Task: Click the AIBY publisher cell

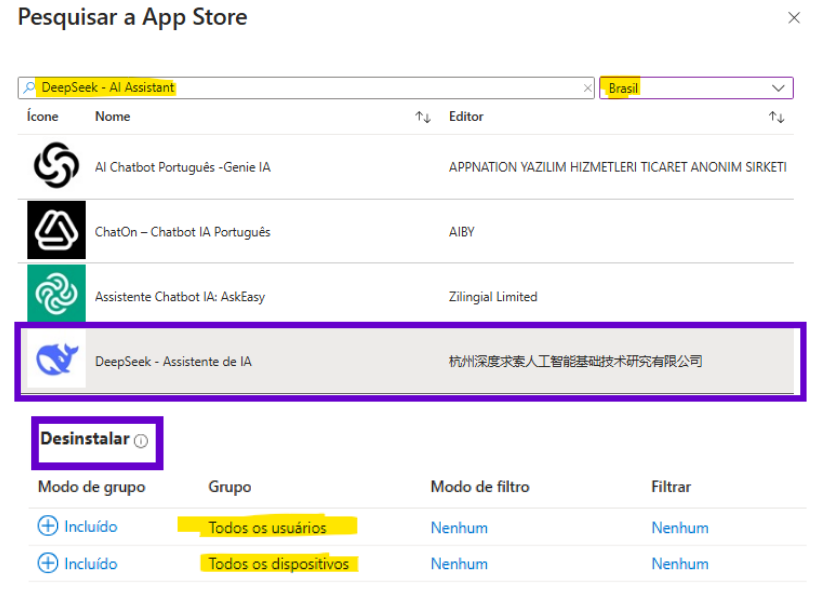Action: [x=462, y=232]
